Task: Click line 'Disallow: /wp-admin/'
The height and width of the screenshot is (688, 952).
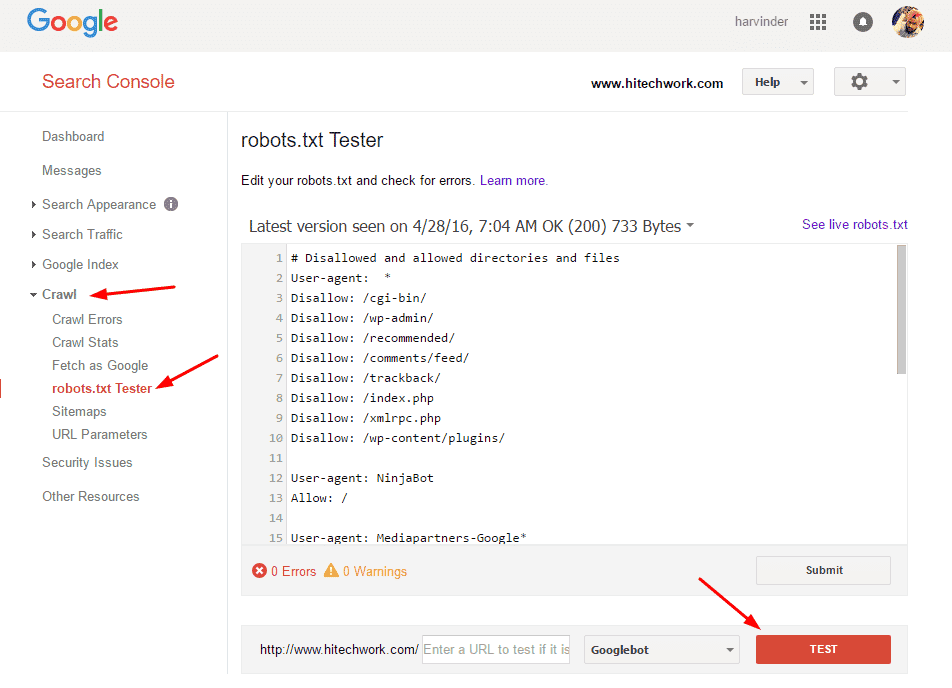Action: coord(362,318)
